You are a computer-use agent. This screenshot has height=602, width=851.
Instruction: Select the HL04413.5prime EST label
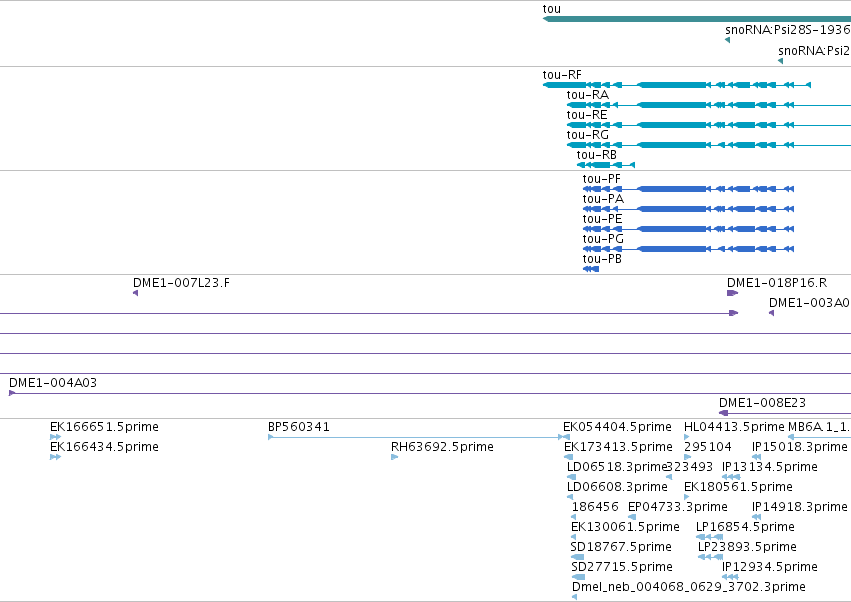(x=734, y=427)
